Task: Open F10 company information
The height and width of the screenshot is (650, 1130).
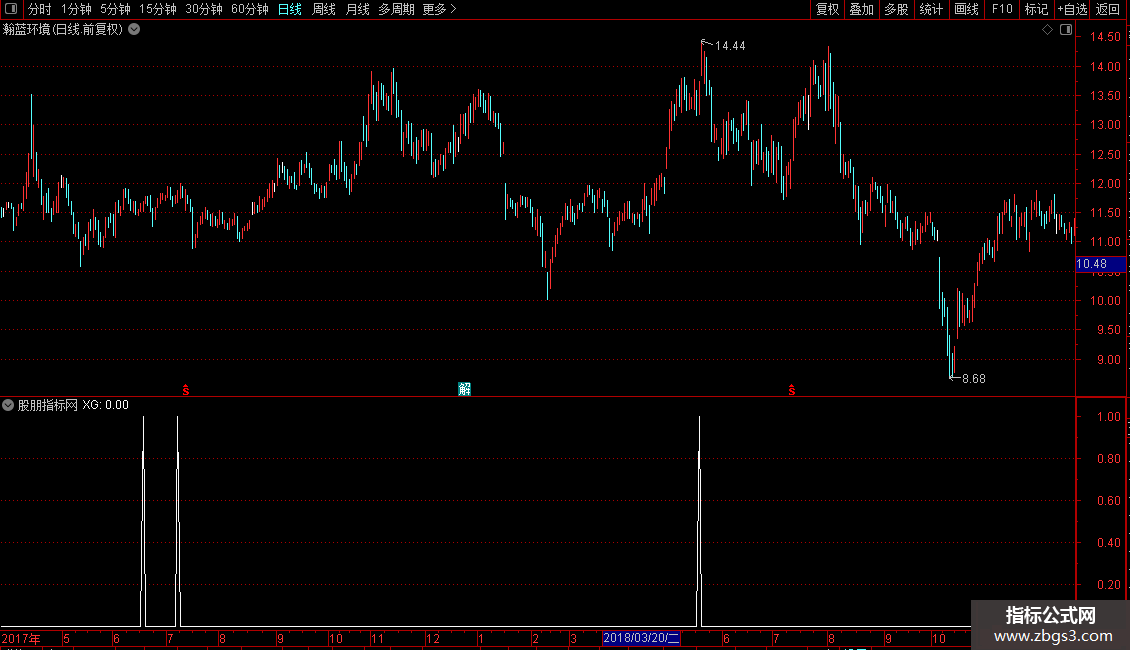Action: click(1002, 9)
